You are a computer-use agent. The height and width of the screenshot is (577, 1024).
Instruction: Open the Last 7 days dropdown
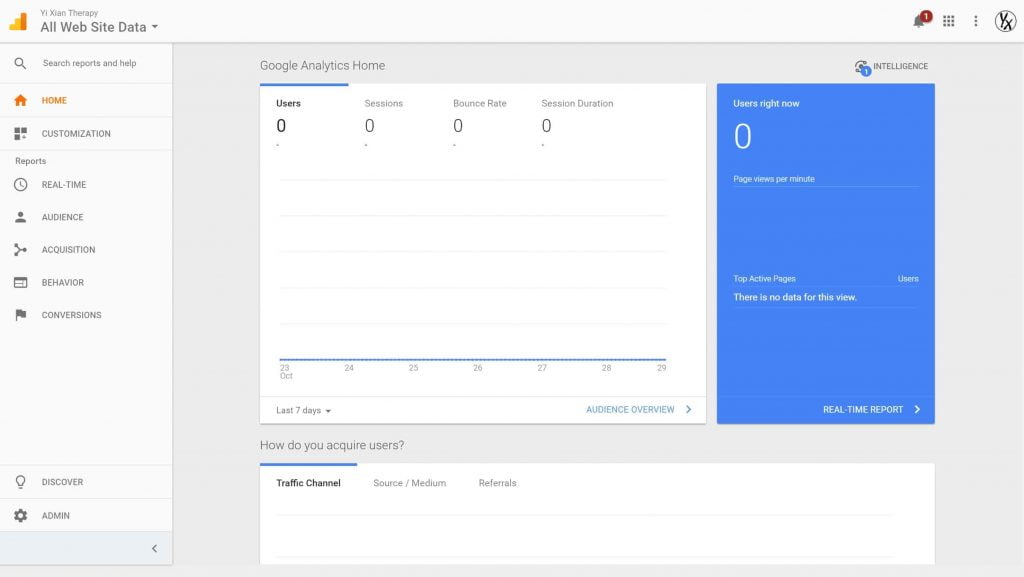point(304,411)
